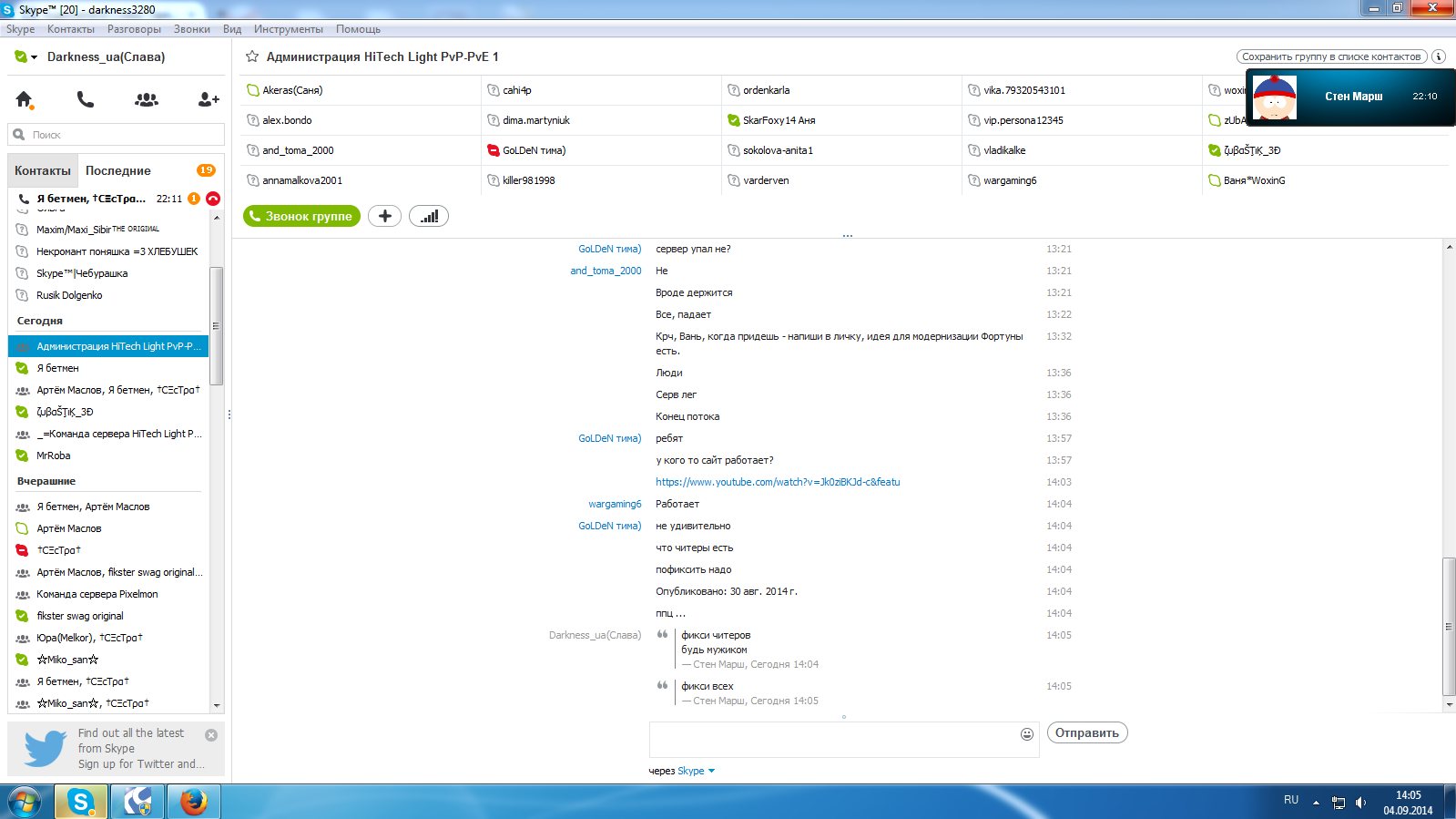
Task: Send message with Отправить button
Action: coord(1087,732)
